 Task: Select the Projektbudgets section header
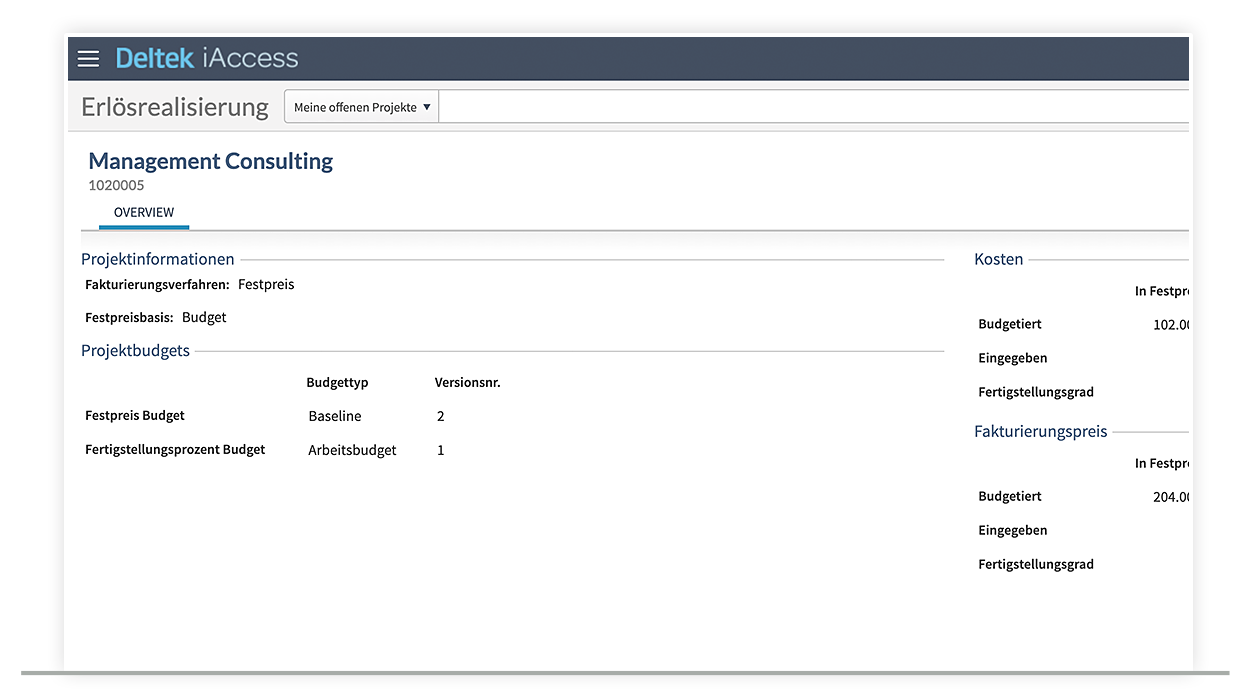[x=135, y=350]
